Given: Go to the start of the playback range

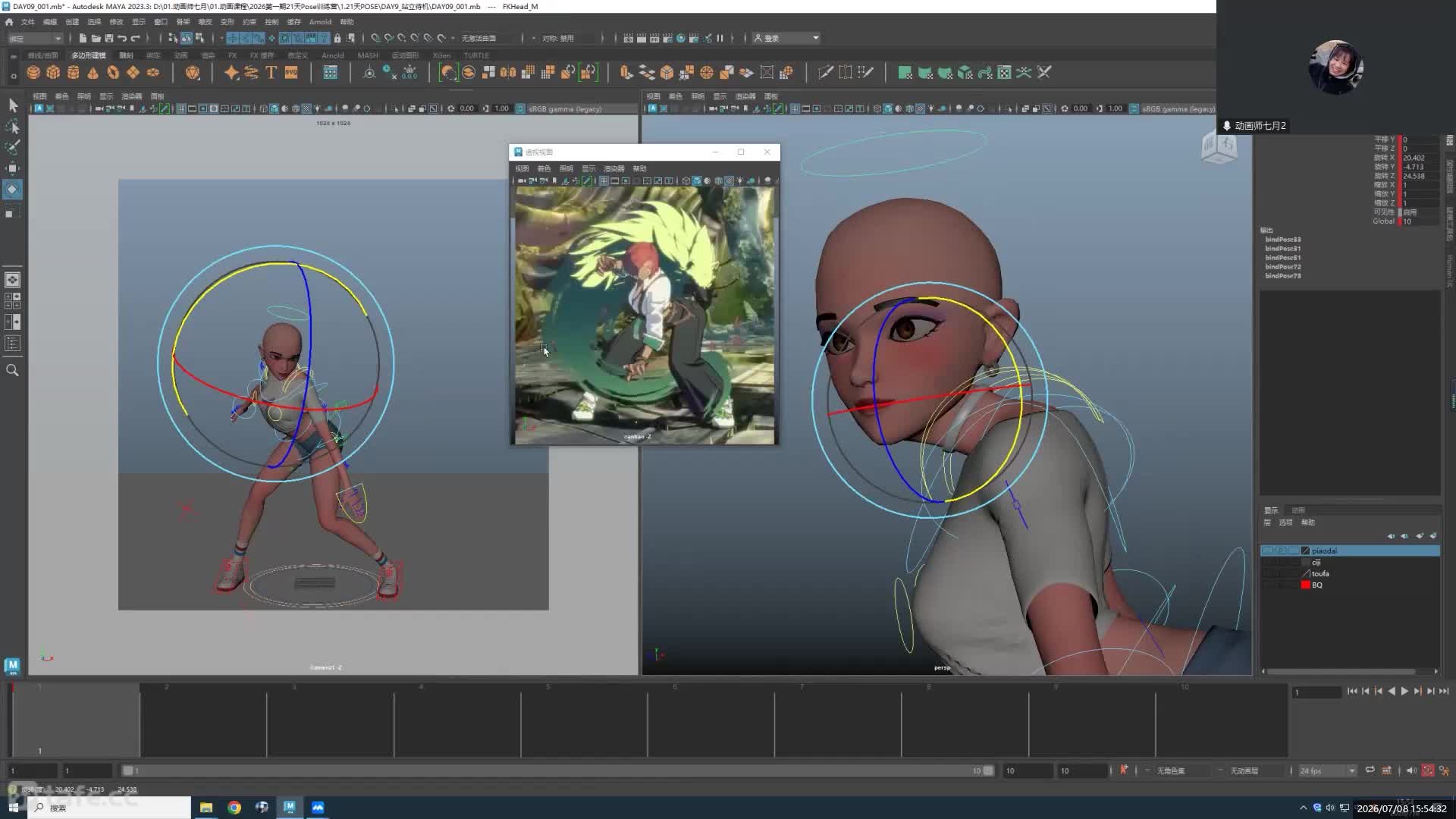Looking at the screenshot, I should [1352, 691].
